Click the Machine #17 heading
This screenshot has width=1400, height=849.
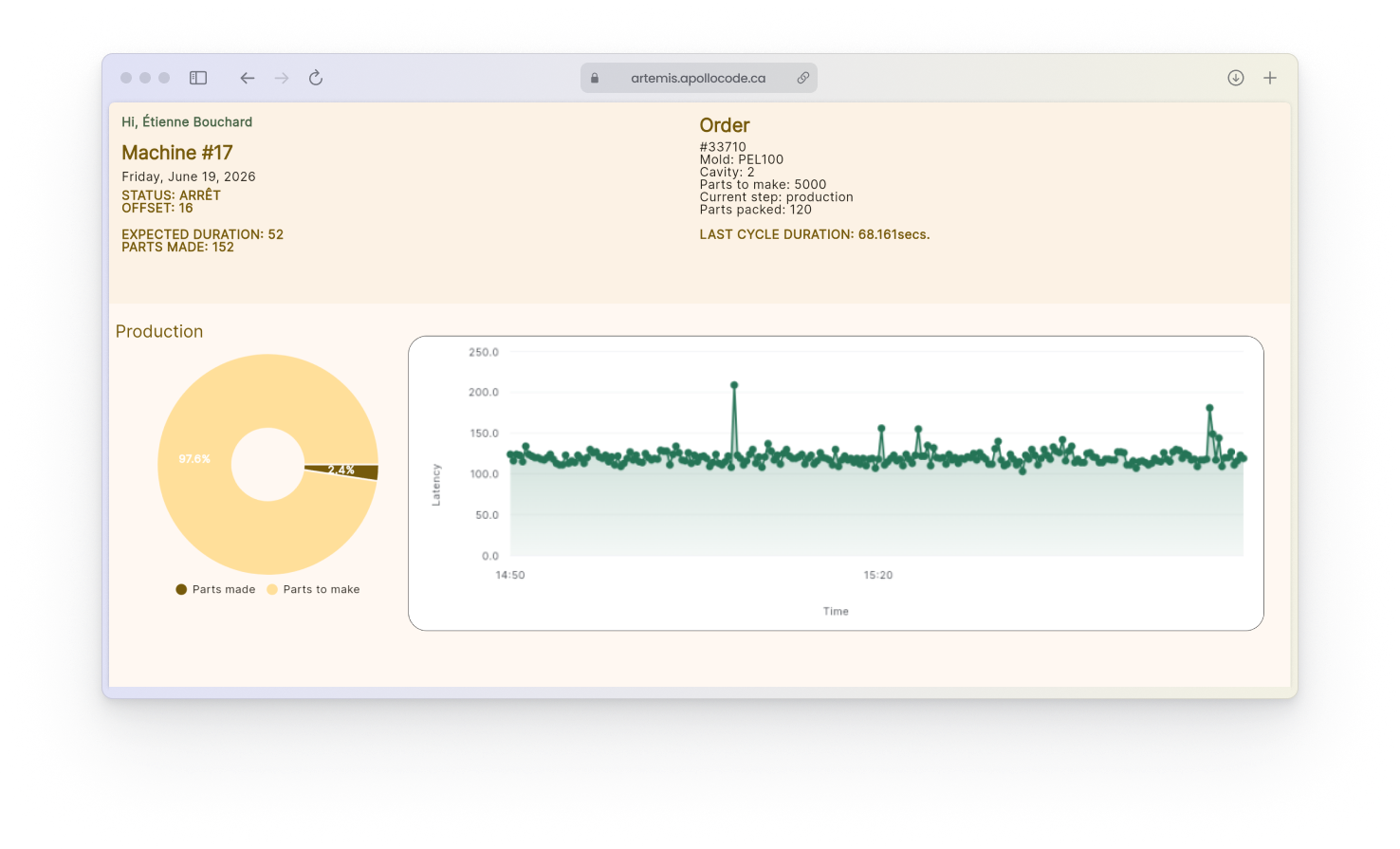[177, 153]
